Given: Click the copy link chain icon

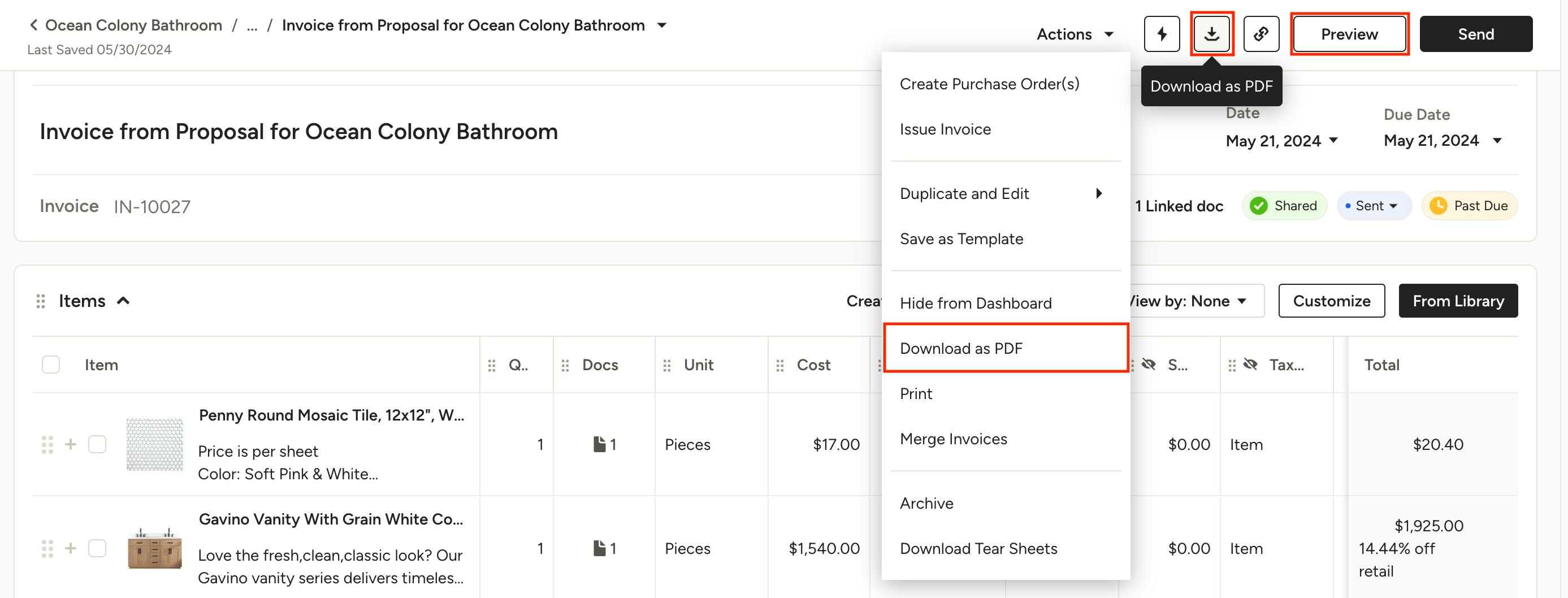Looking at the screenshot, I should (1261, 34).
